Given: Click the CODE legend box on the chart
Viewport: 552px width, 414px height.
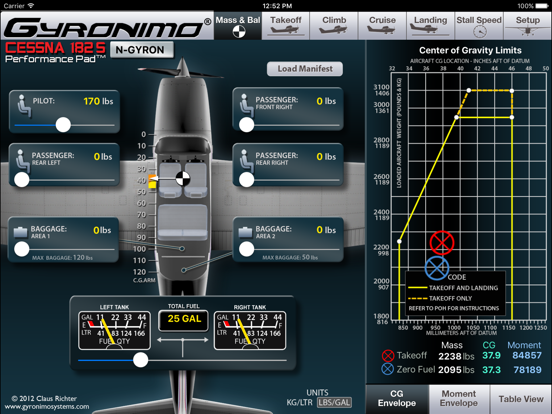Looking at the screenshot, I should 456,293.
